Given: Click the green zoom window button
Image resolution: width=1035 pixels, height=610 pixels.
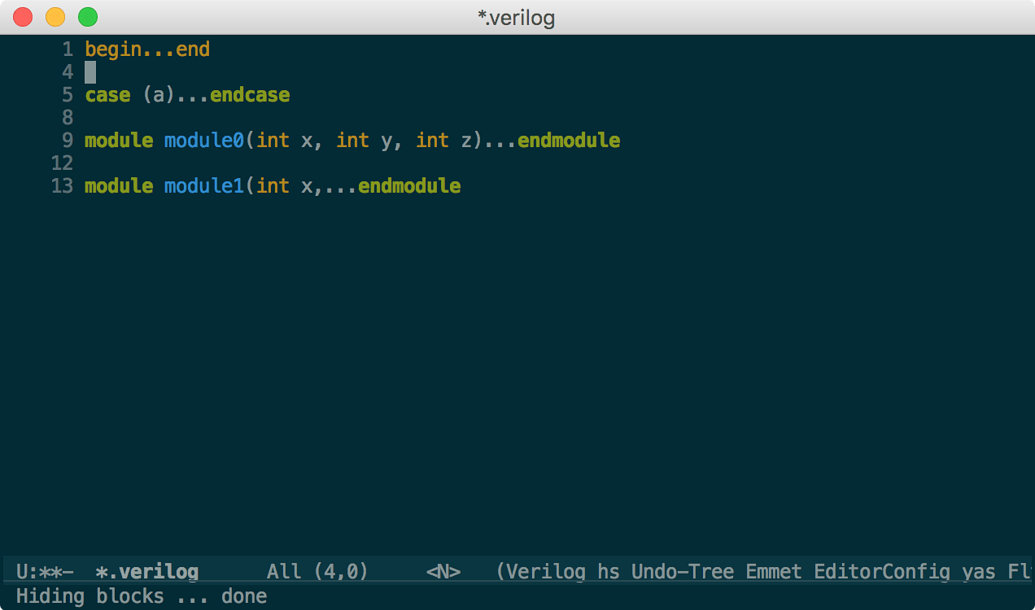Looking at the screenshot, I should pyautogui.click(x=88, y=17).
